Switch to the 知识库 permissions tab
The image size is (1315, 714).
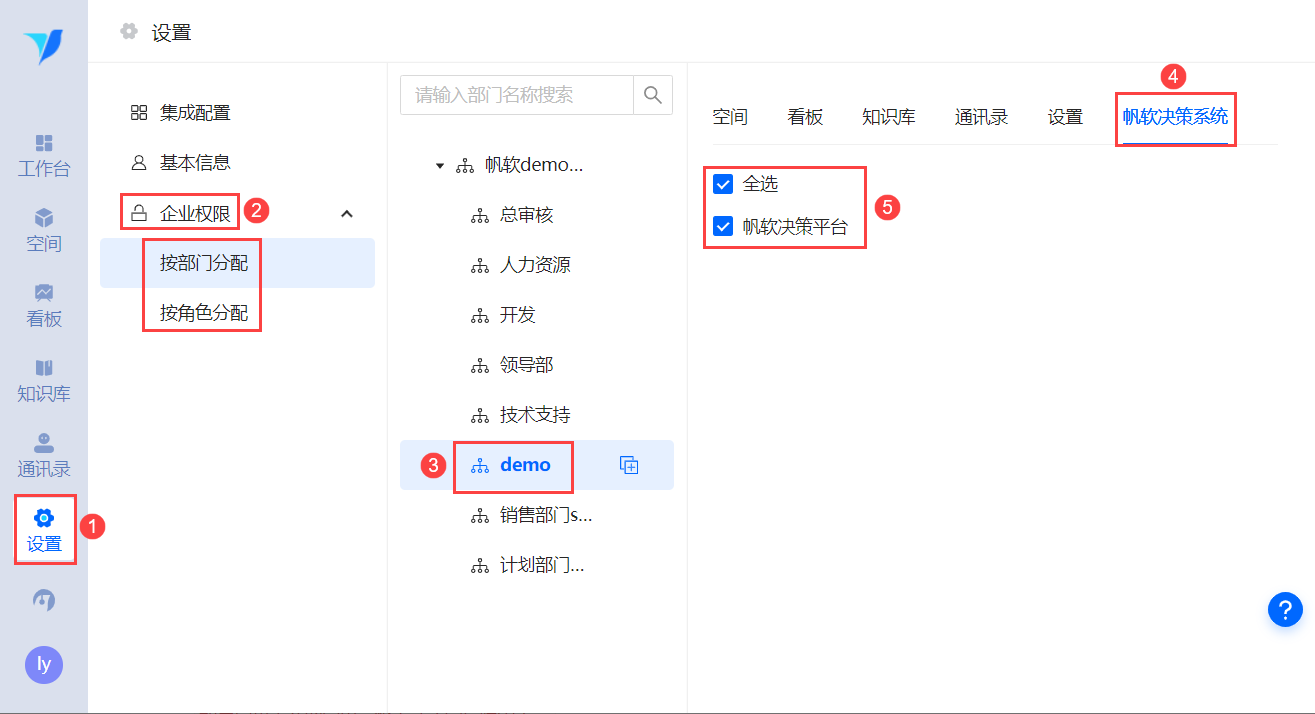tap(888, 117)
